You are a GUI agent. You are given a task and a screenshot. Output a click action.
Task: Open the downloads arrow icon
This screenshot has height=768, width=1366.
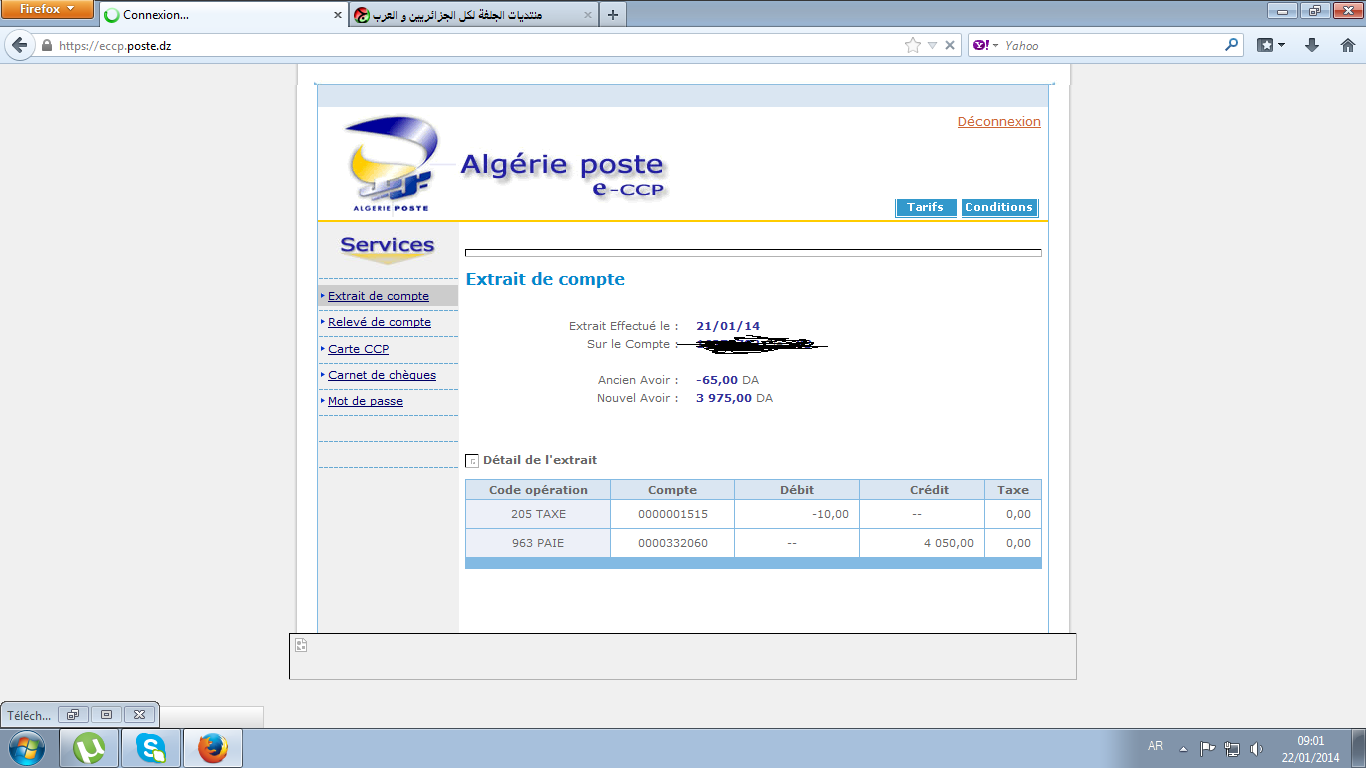tap(1312, 45)
